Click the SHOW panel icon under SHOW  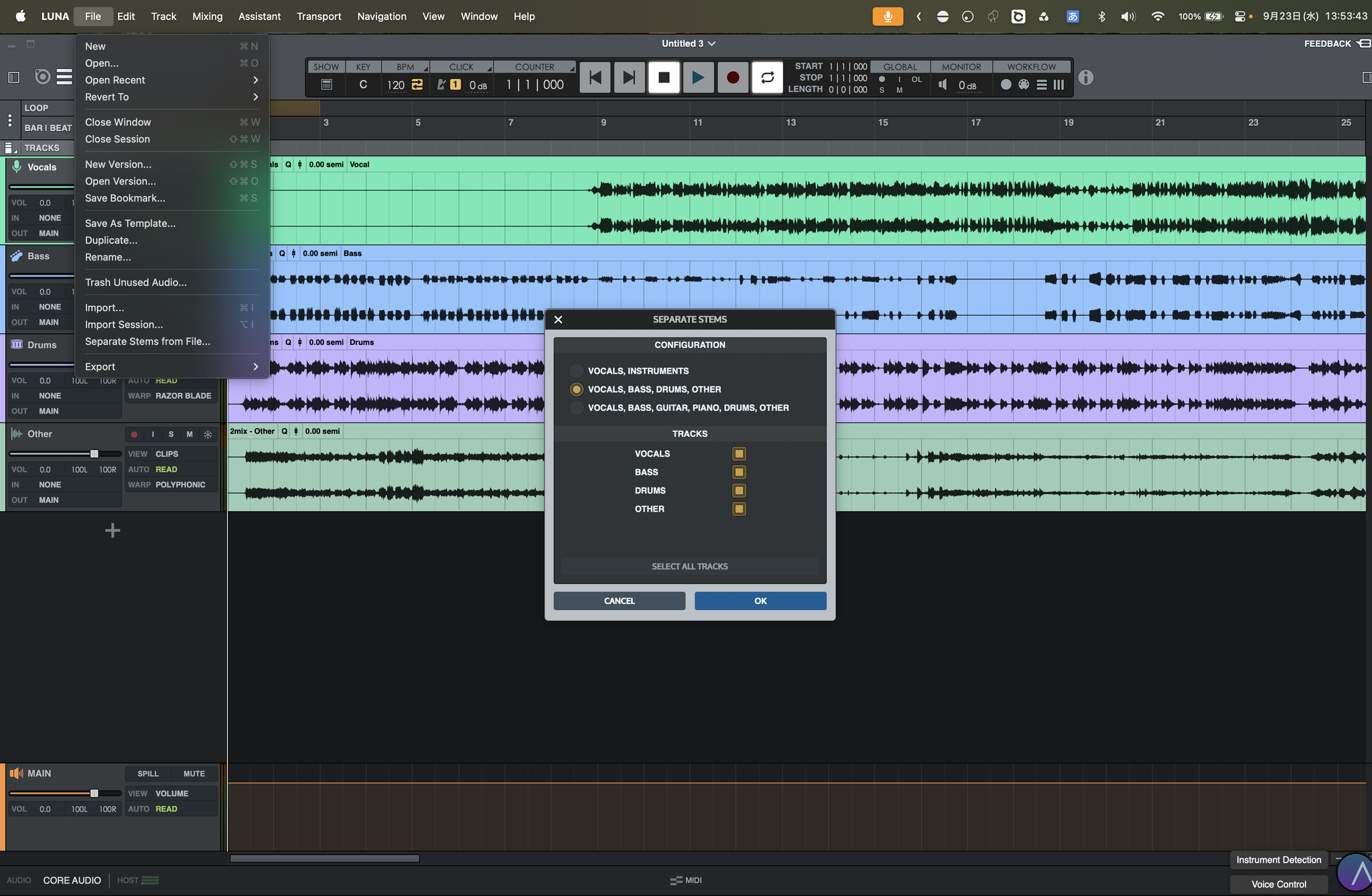pos(327,84)
